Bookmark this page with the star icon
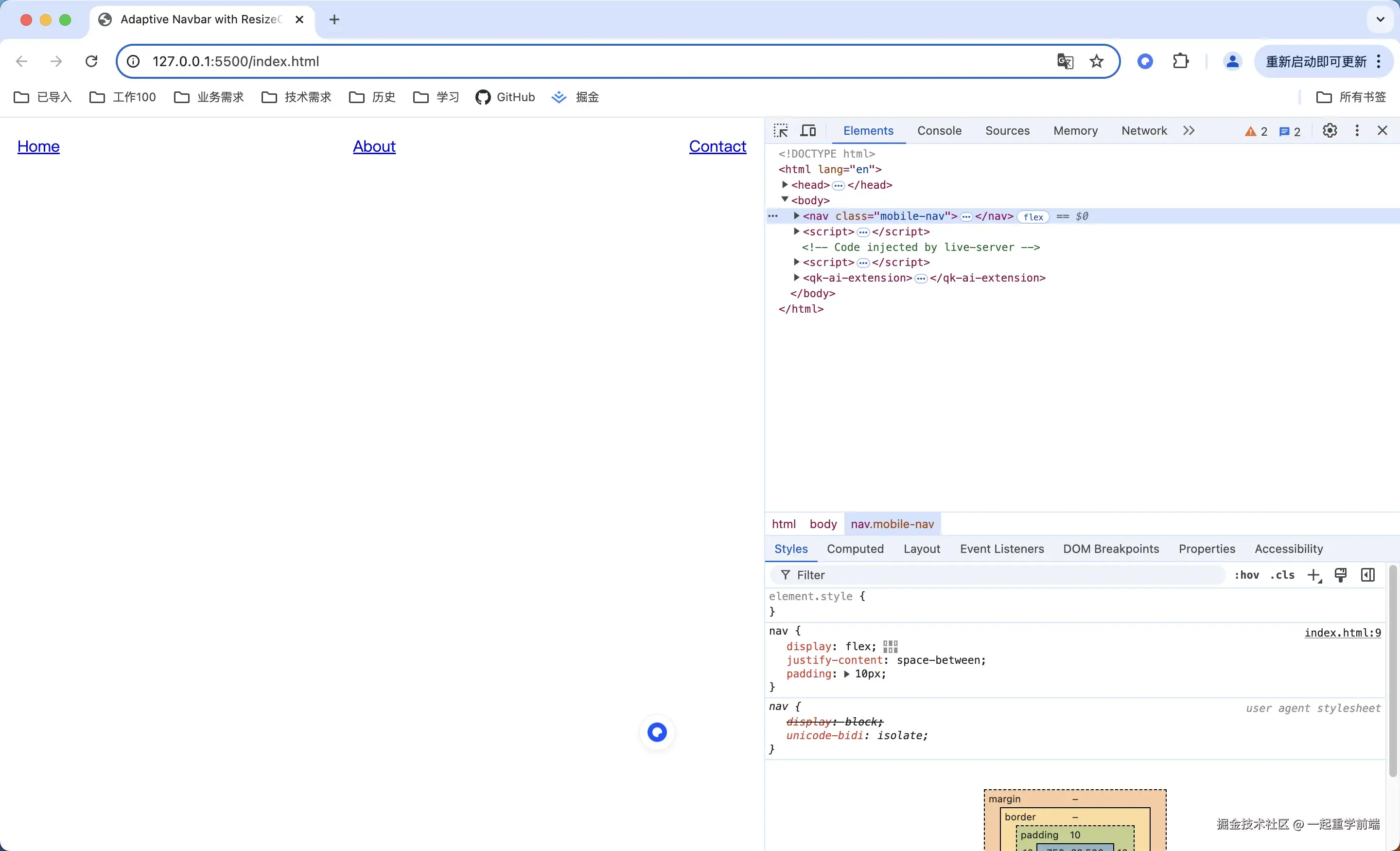 tap(1097, 61)
